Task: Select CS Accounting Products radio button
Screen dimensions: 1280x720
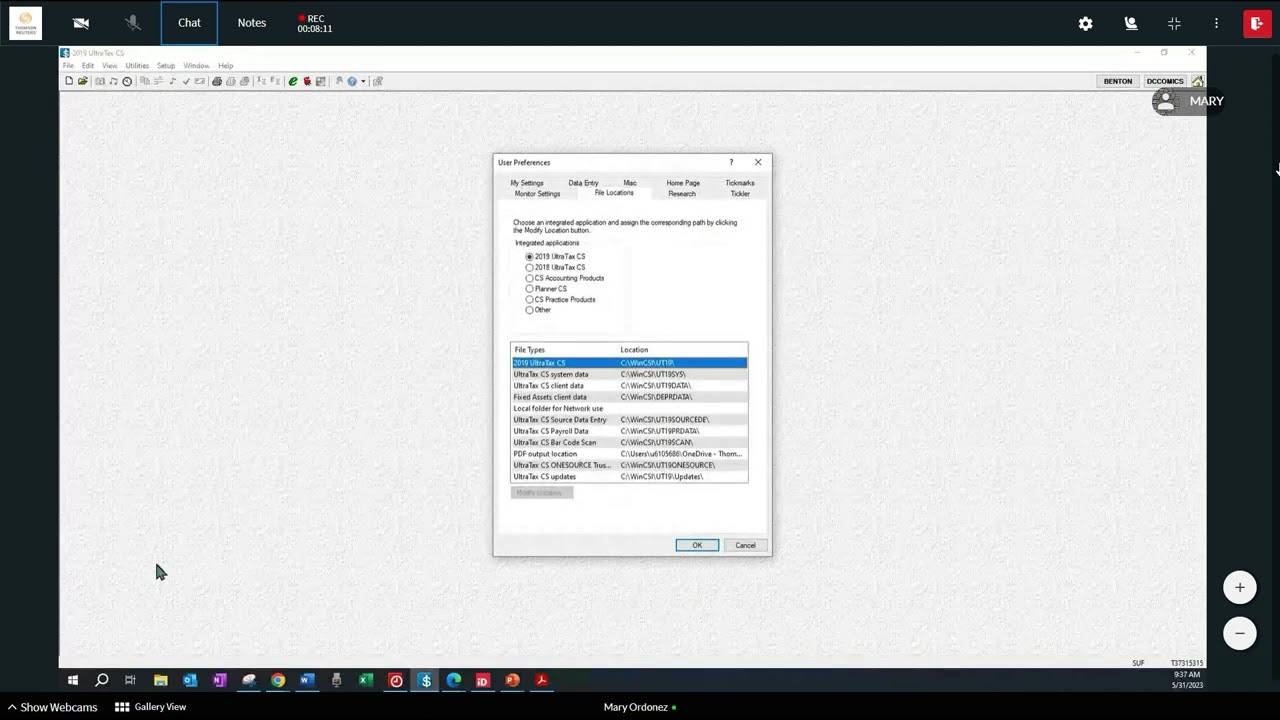Action: [x=530, y=278]
